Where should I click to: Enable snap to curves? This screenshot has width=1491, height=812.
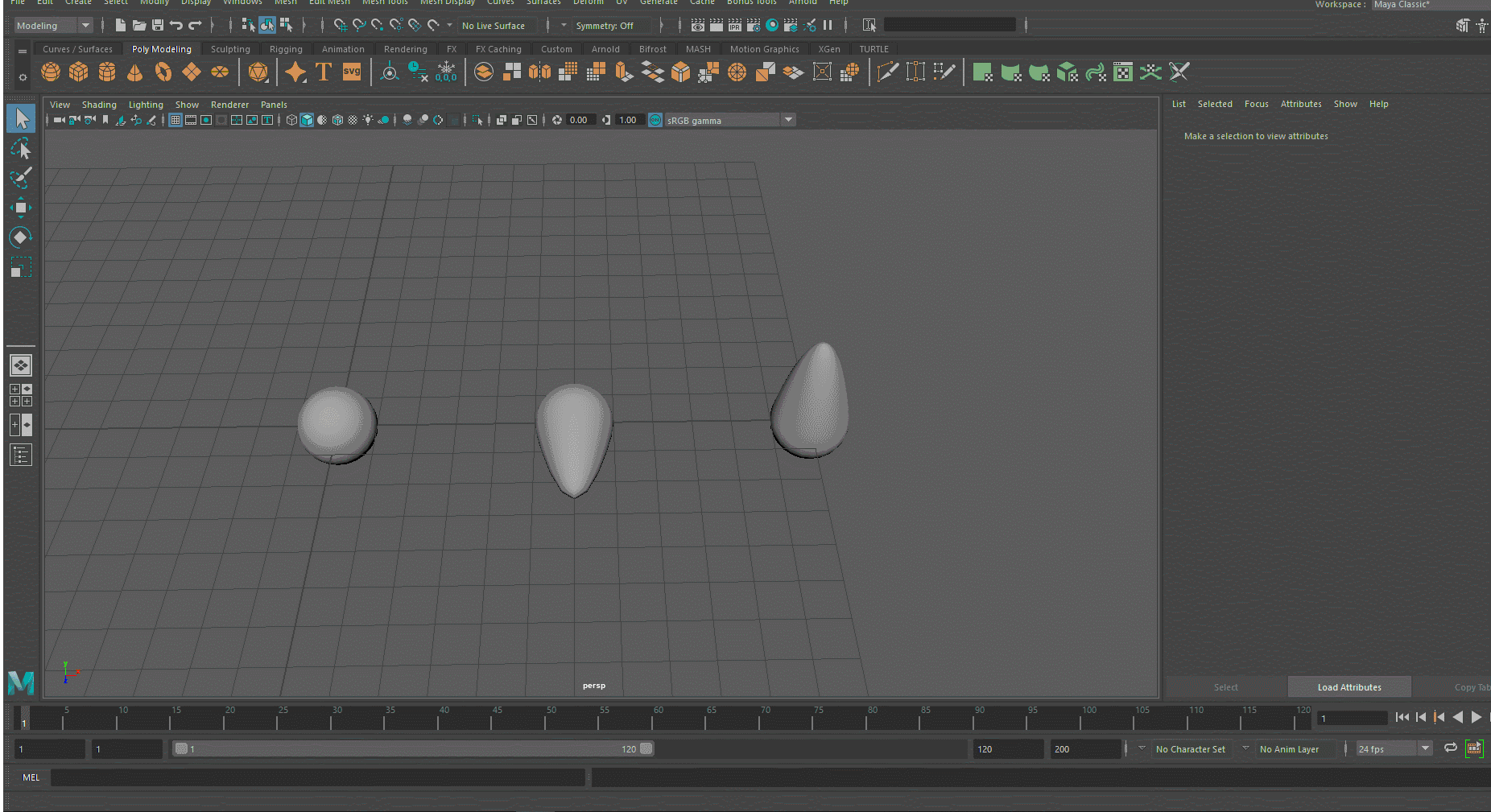[359, 25]
